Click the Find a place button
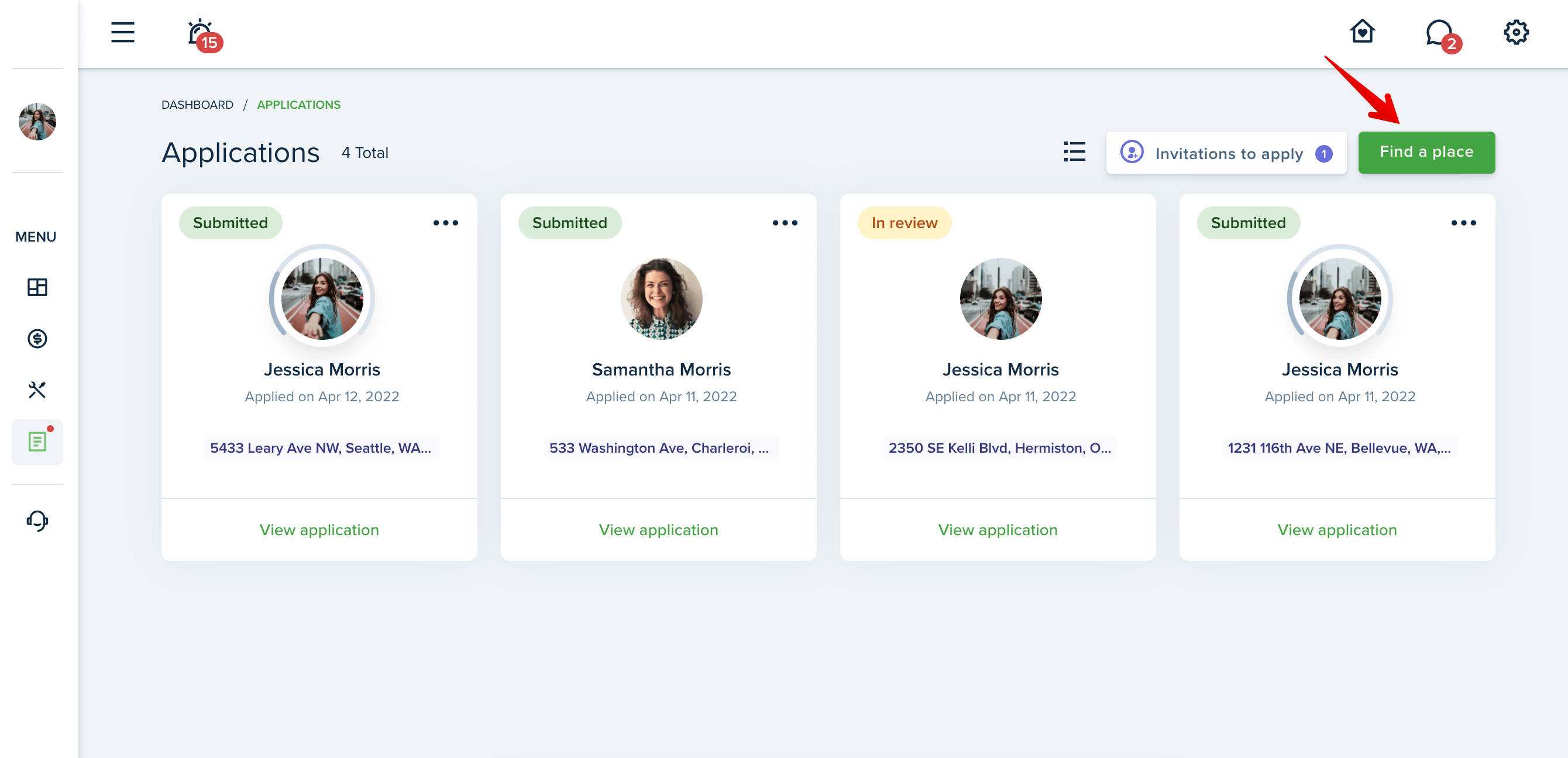 [x=1426, y=153]
